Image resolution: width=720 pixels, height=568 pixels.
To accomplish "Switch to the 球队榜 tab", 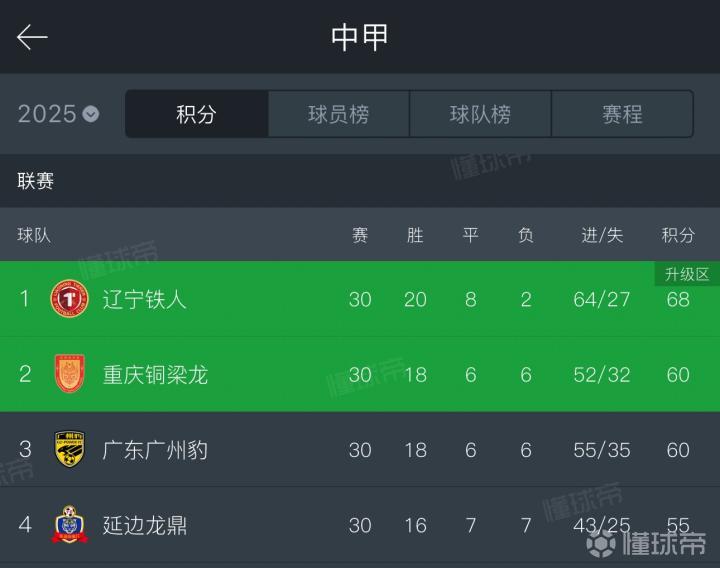I will click(480, 114).
